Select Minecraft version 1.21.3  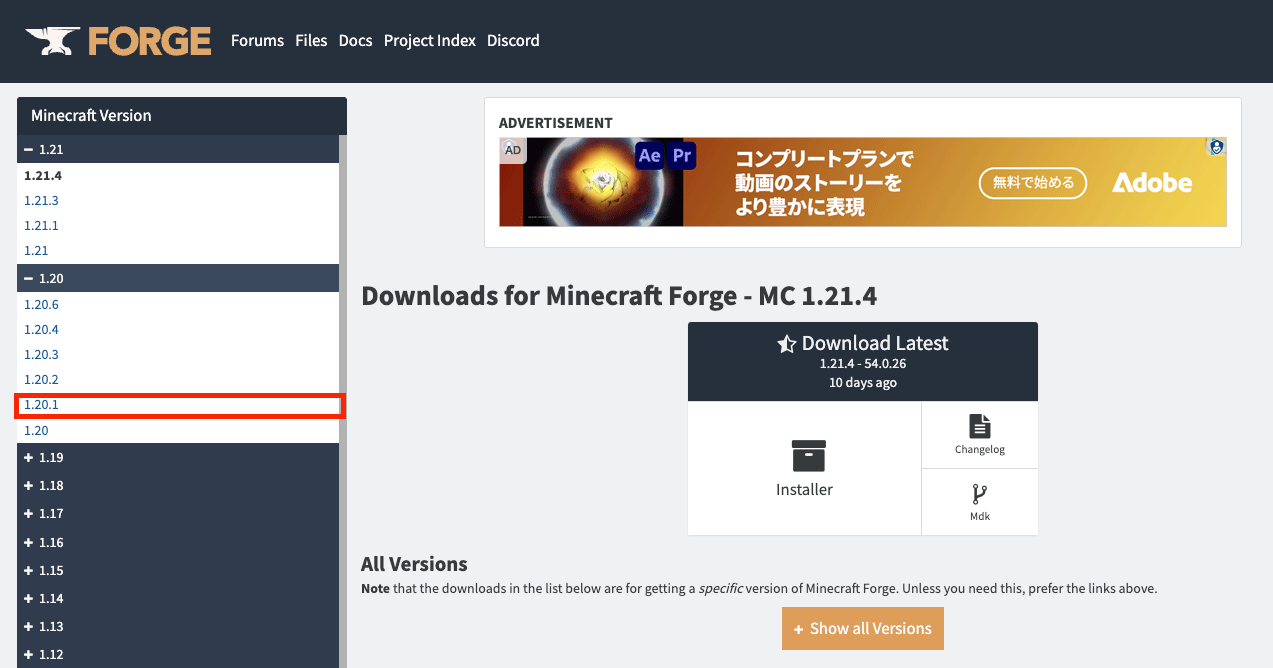[x=41, y=200]
